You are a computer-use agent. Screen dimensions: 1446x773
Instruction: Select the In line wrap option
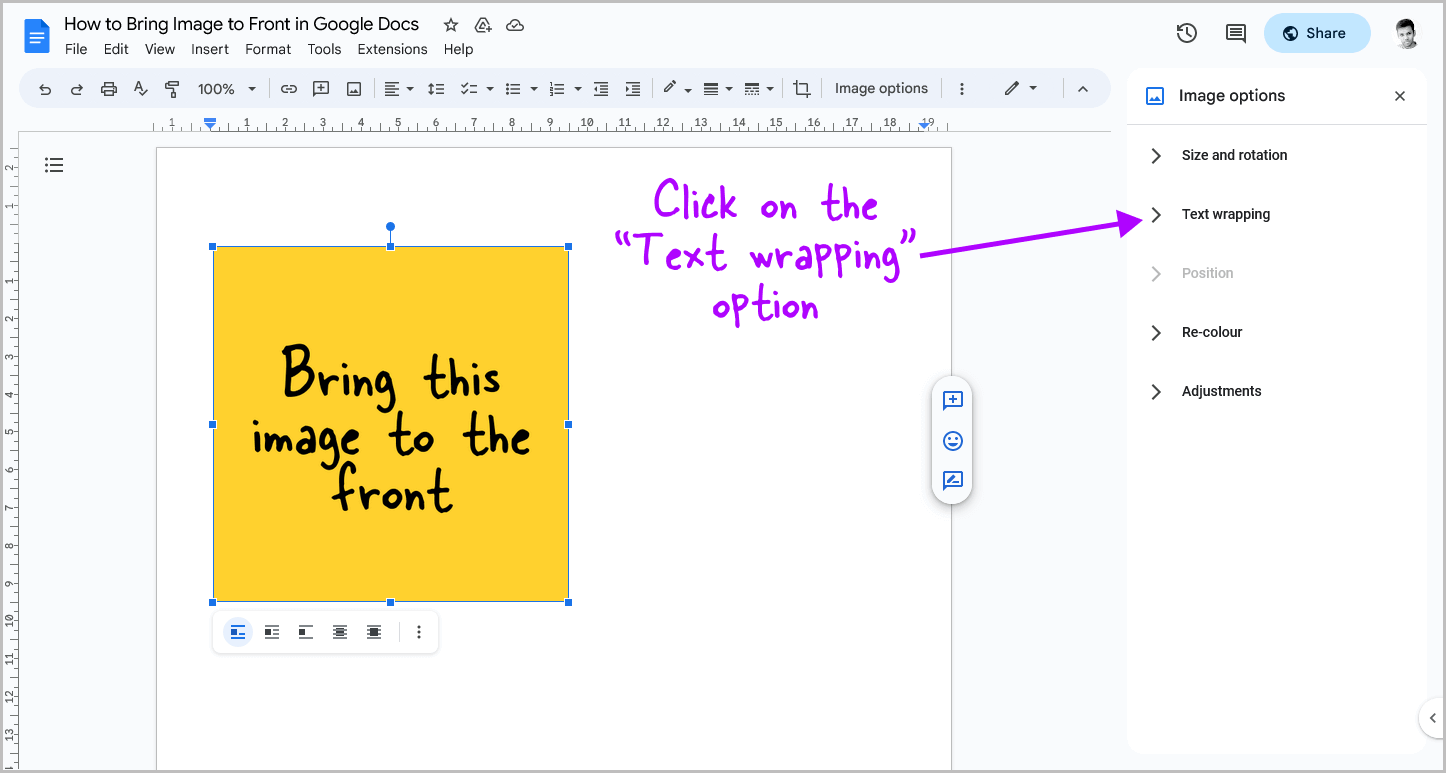tap(238, 632)
